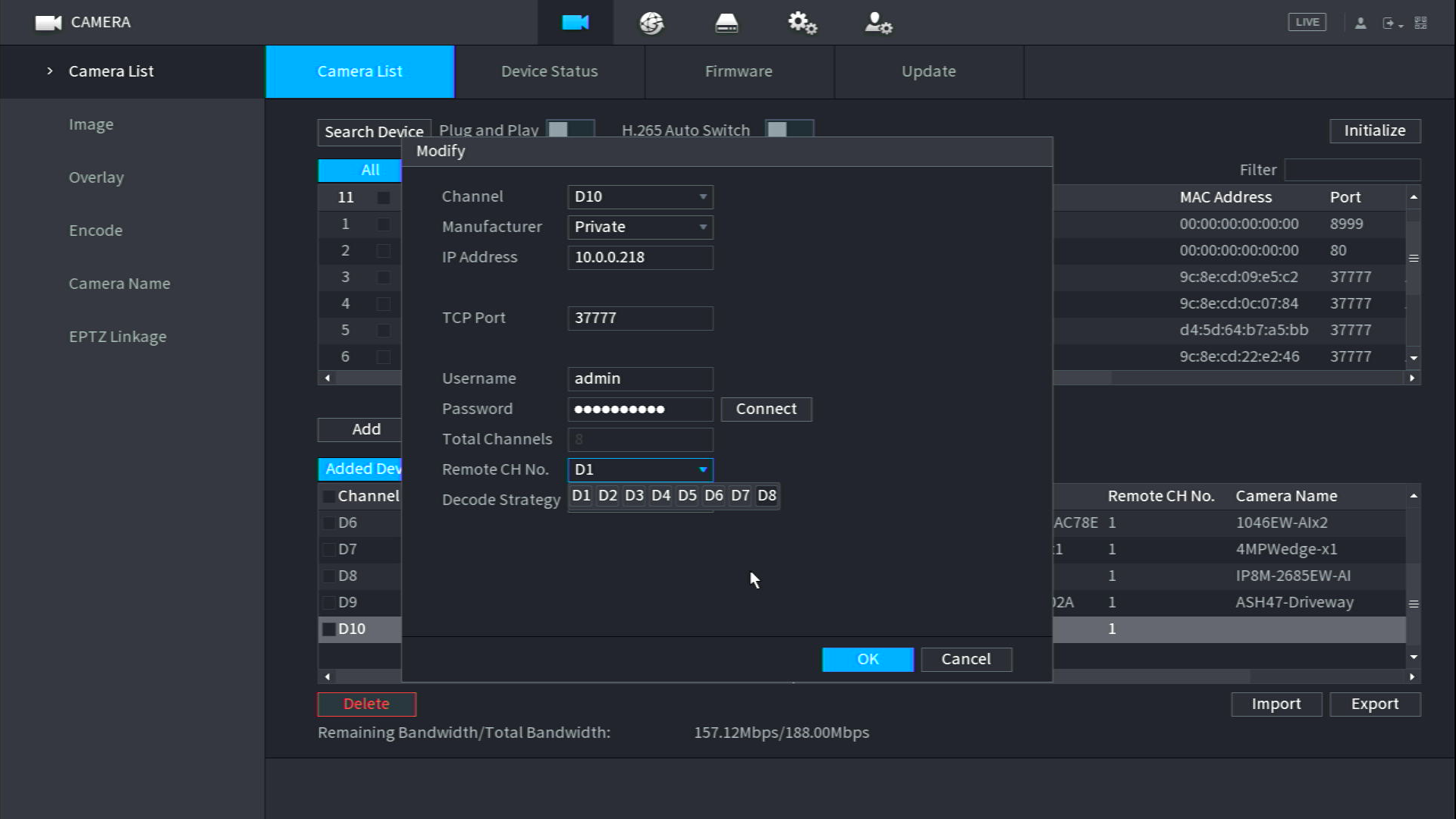Viewport: 1456px width, 819px height.
Task: Click inside the IP Address field
Action: coord(640,258)
